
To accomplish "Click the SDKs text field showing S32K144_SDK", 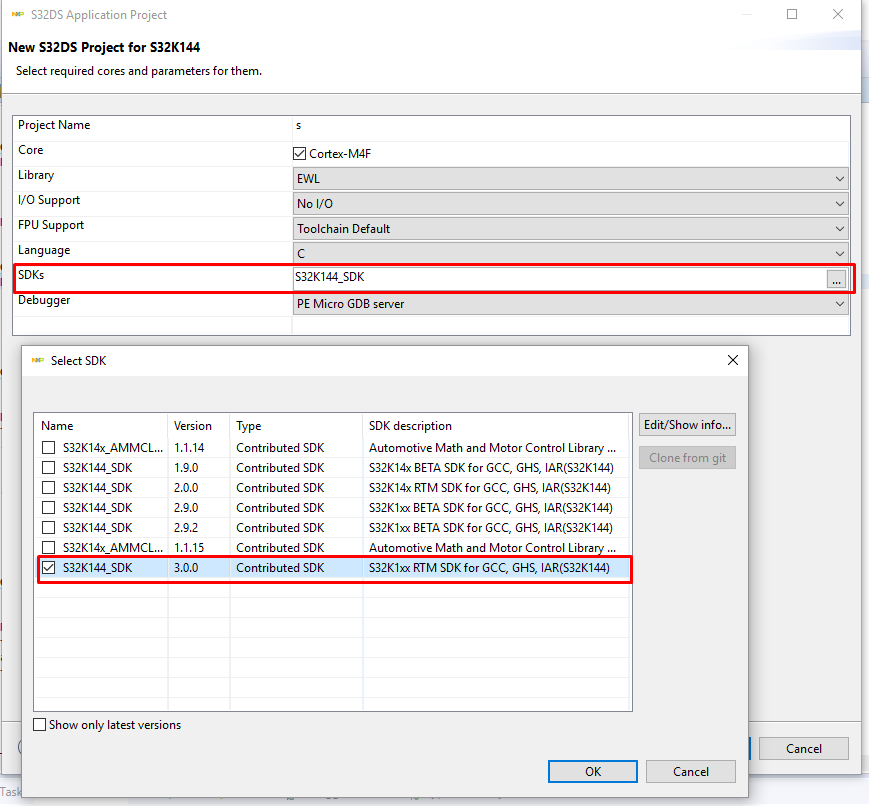I will 559,277.
